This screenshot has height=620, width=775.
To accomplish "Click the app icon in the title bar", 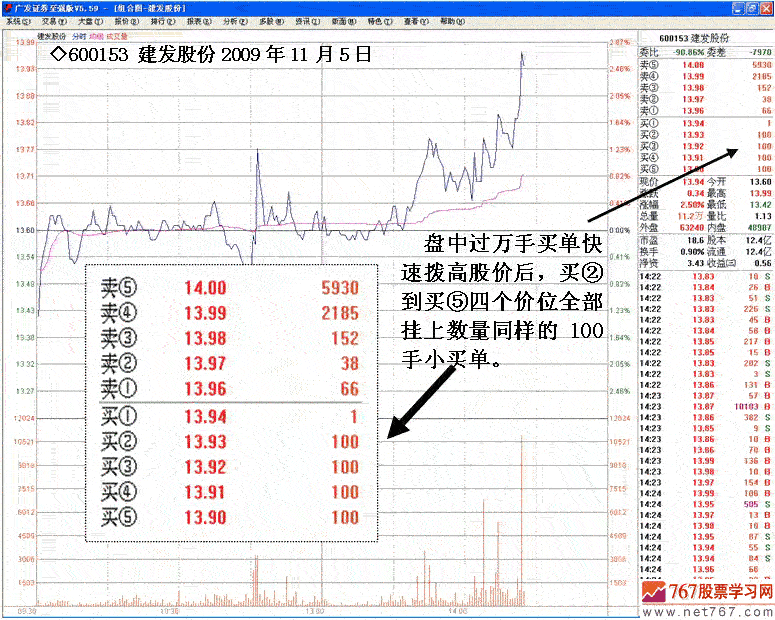I will (6, 6).
